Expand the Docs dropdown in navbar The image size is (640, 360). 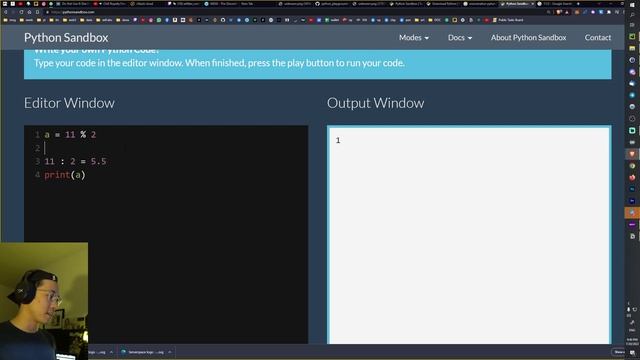pyautogui.click(x=460, y=38)
